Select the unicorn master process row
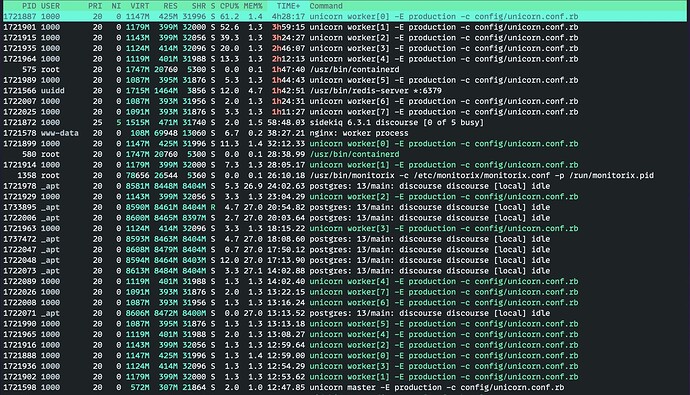Viewport: 690px width, 395px height. pyautogui.click(x=345, y=388)
